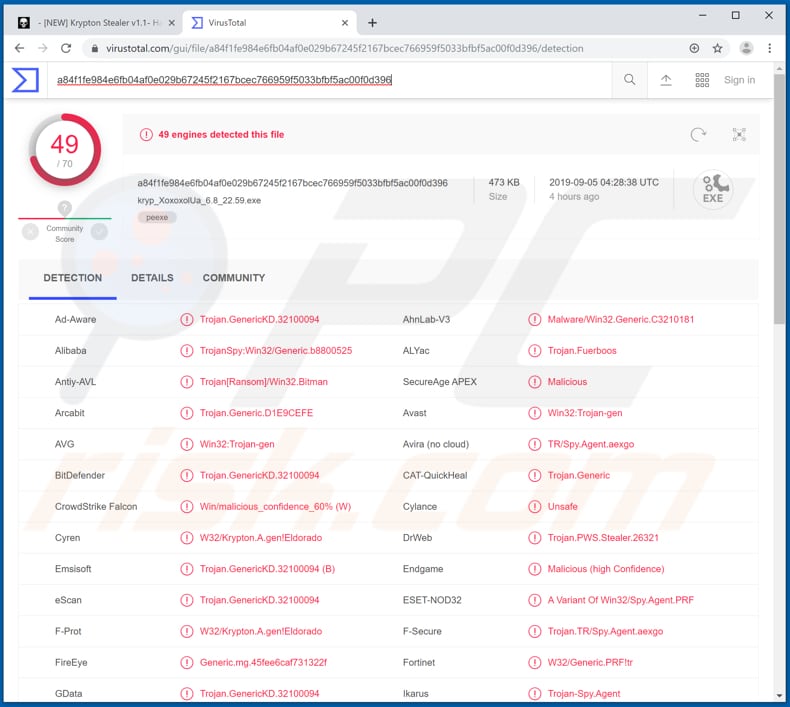Open Chrome three-dot menu
This screenshot has width=790, height=707.
(769, 48)
